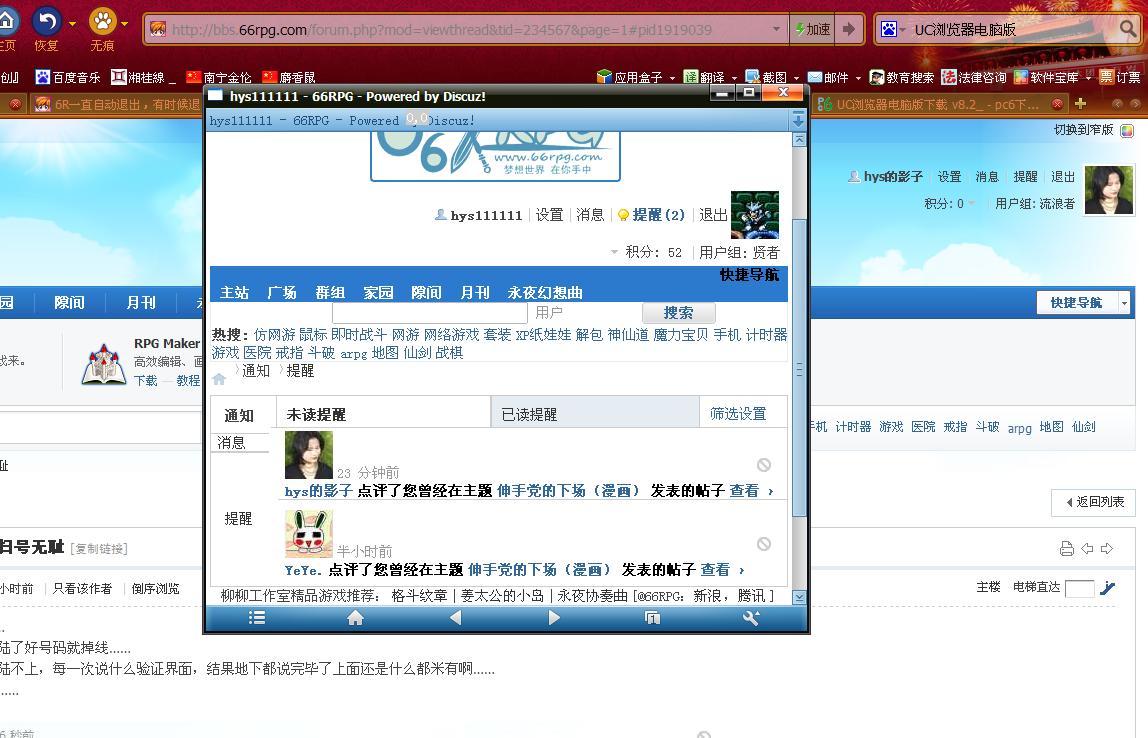Viewport: 1148px width, 738px height.
Task: Go to previous thread via left outline arrow
Action: [1087, 548]
